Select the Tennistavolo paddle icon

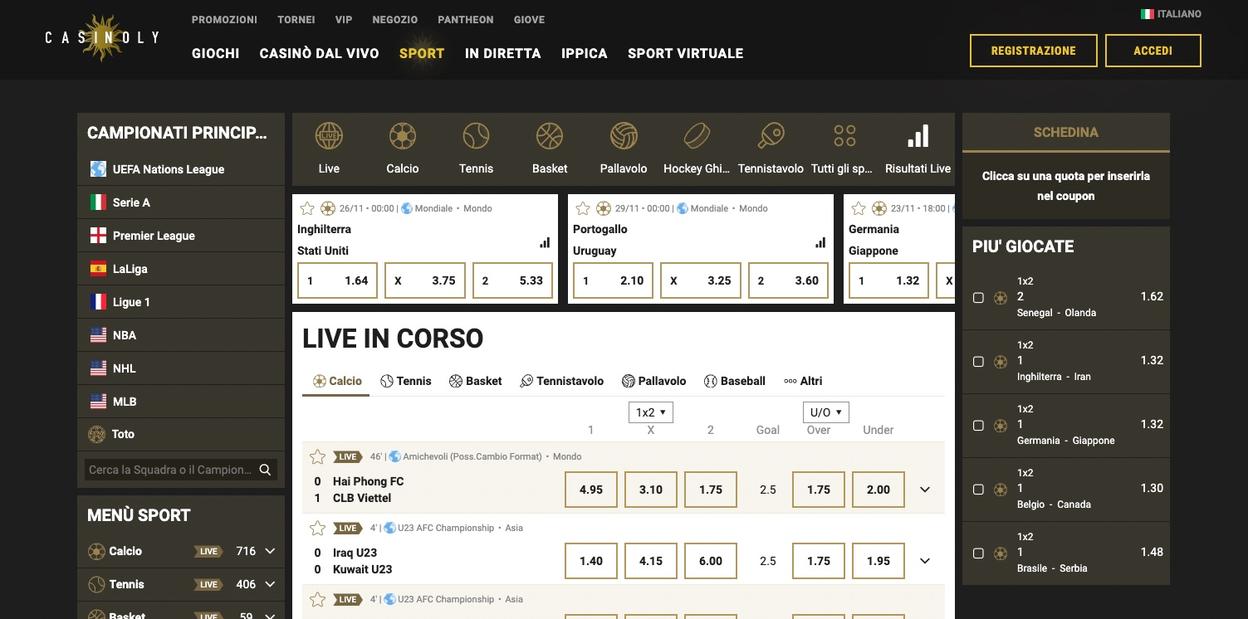[771, 136]
